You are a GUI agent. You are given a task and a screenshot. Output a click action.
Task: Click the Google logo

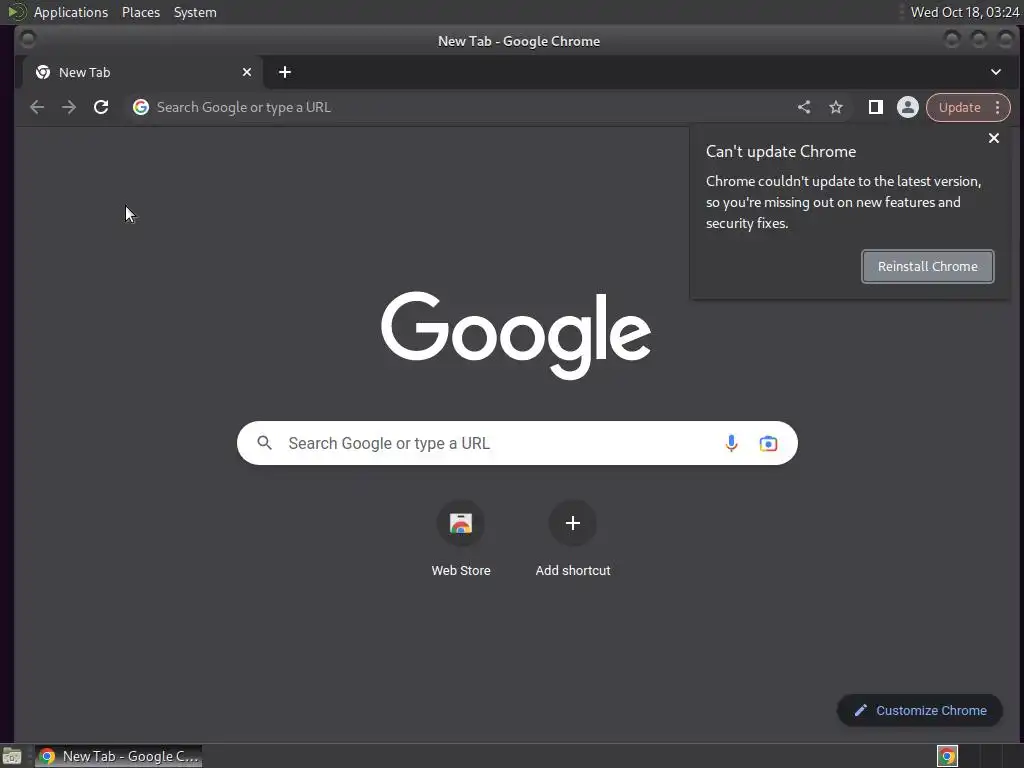pyautogui.click(x=516, y=335)
